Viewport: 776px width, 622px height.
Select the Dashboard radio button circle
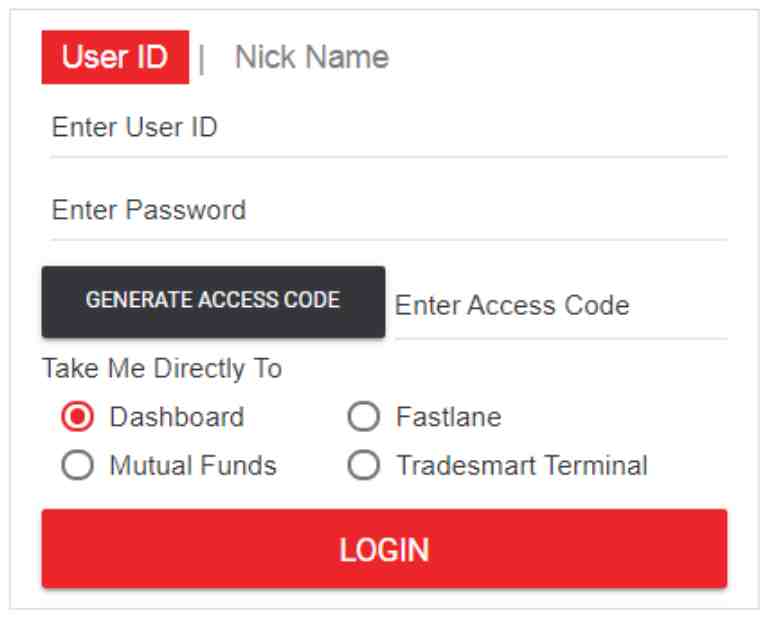(x=77, y=417)
